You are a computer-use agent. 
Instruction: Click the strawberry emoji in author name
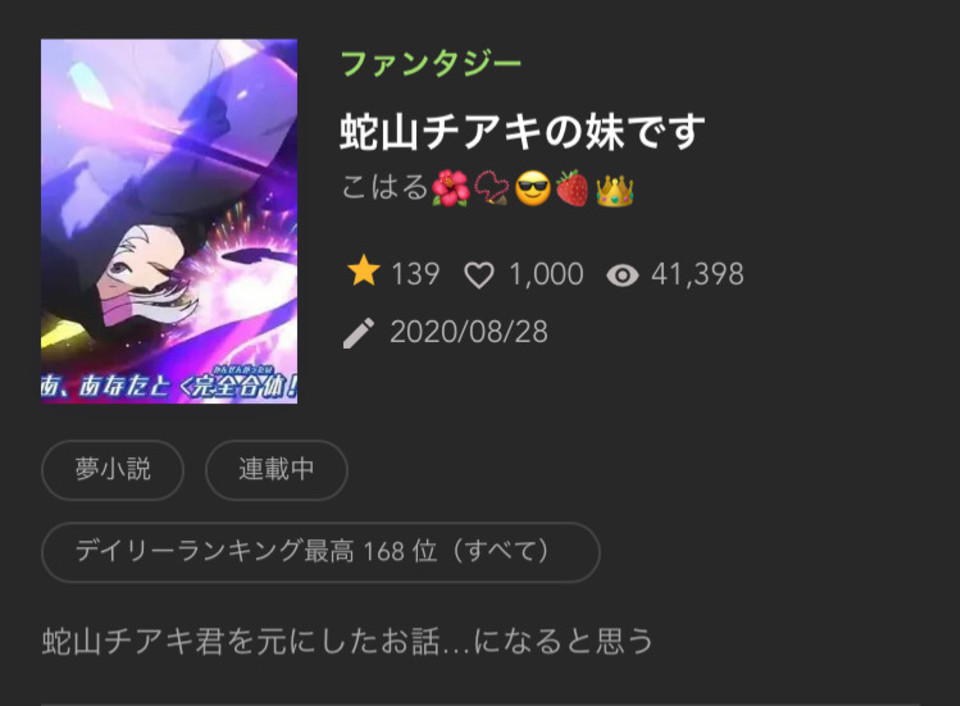pyautogui.click(x=572, y=188)
